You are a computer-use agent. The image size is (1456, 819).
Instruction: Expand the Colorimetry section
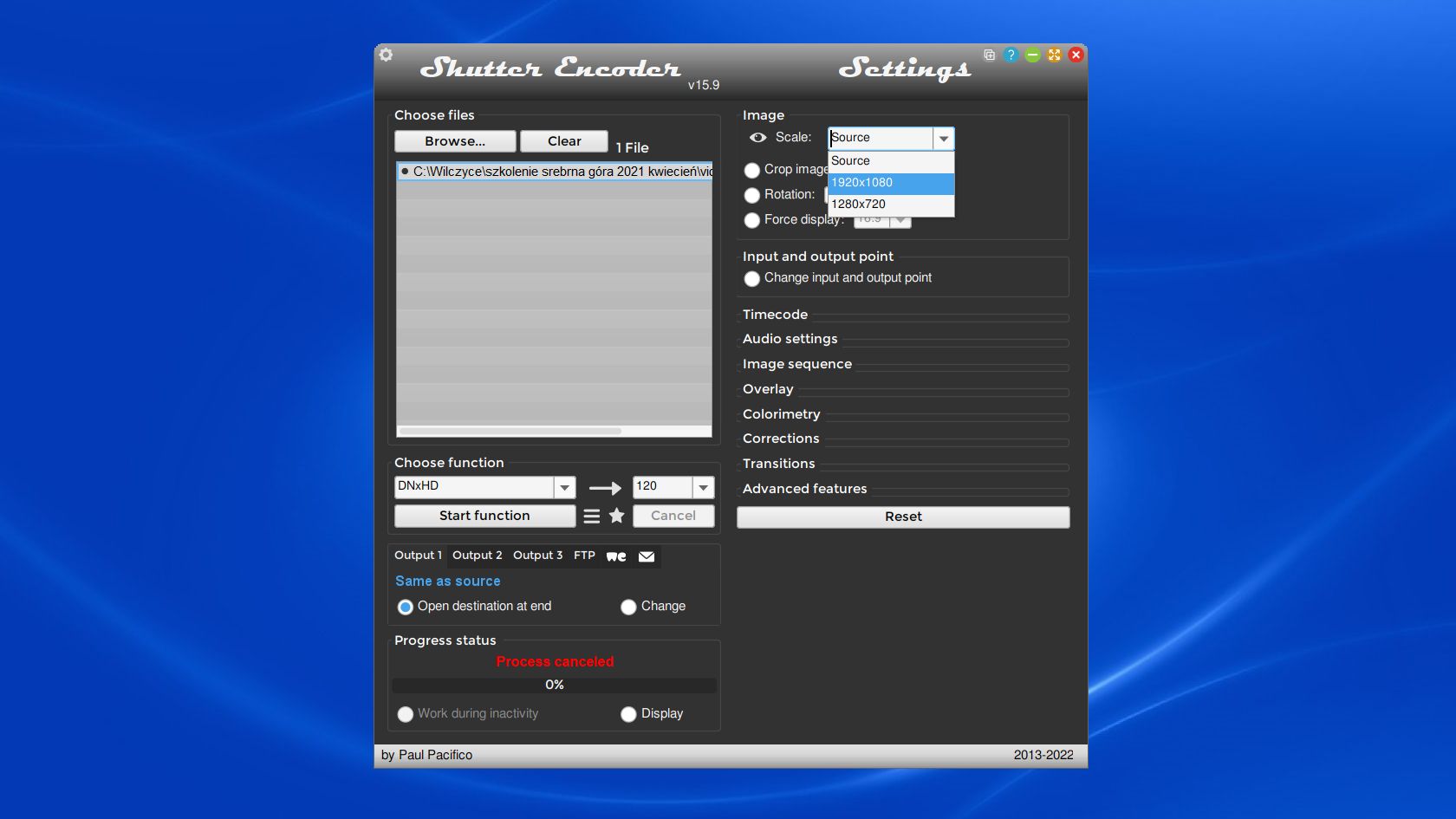[781, 414]
